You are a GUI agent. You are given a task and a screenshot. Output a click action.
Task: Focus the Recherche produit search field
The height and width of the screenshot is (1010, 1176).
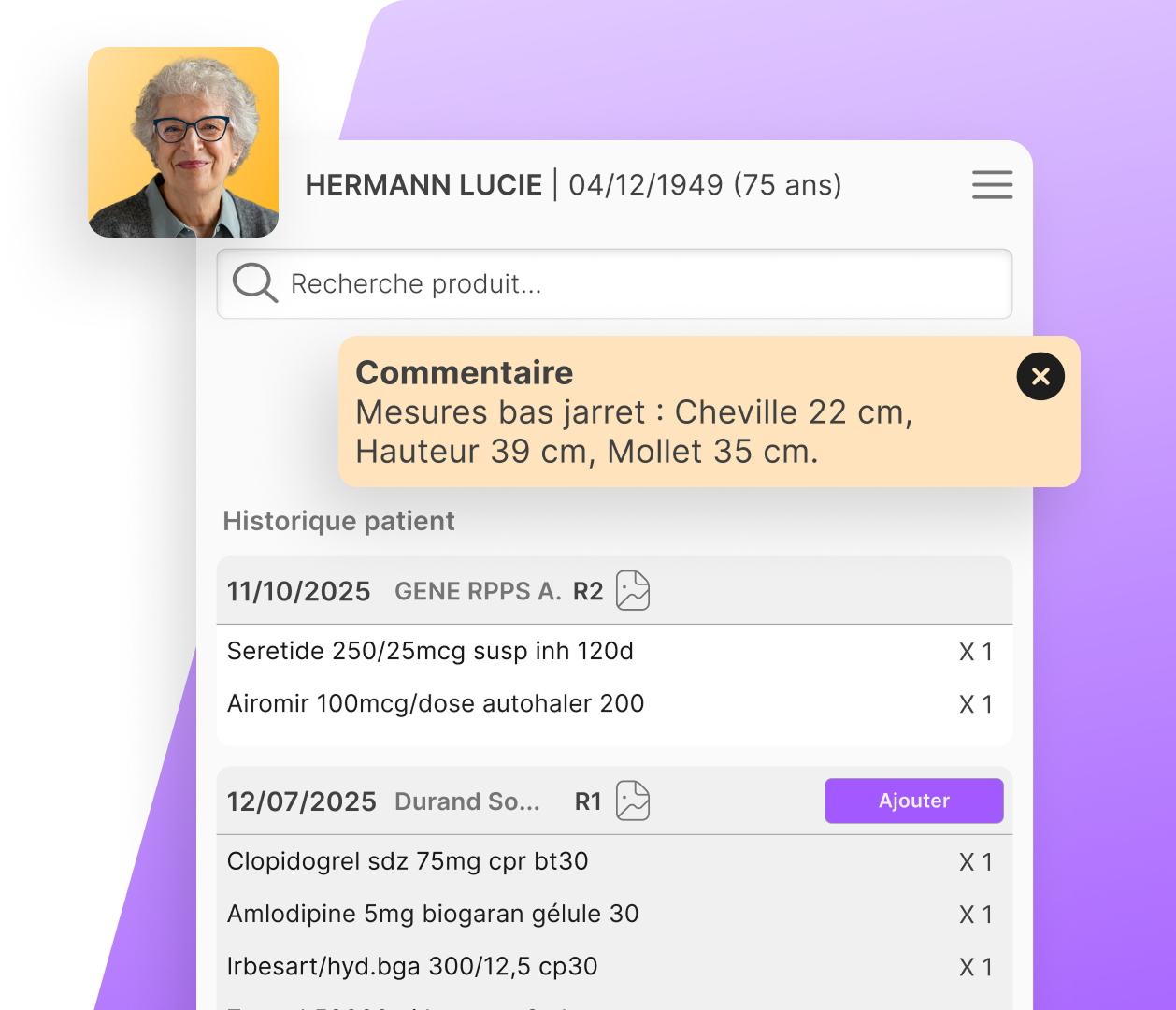pos(636,283)
